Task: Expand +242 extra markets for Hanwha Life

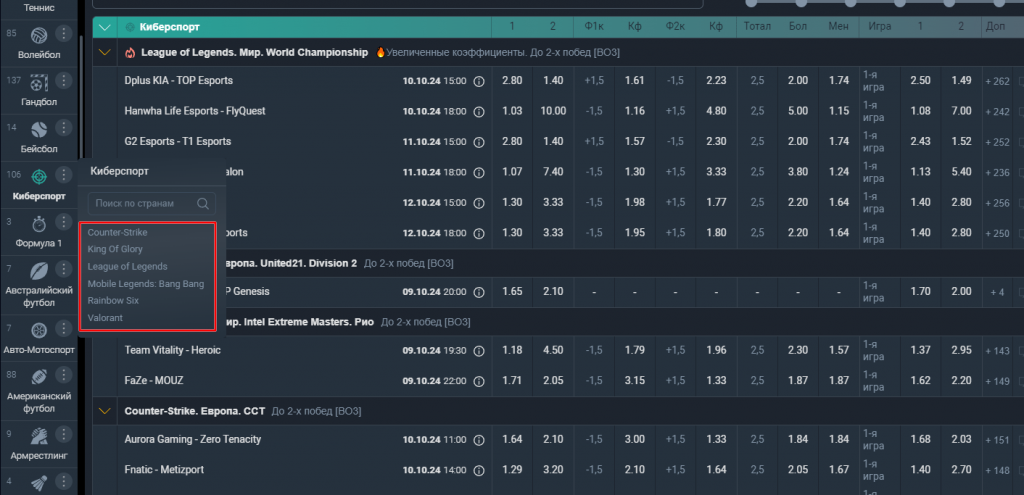Action: tap(997, 112)
